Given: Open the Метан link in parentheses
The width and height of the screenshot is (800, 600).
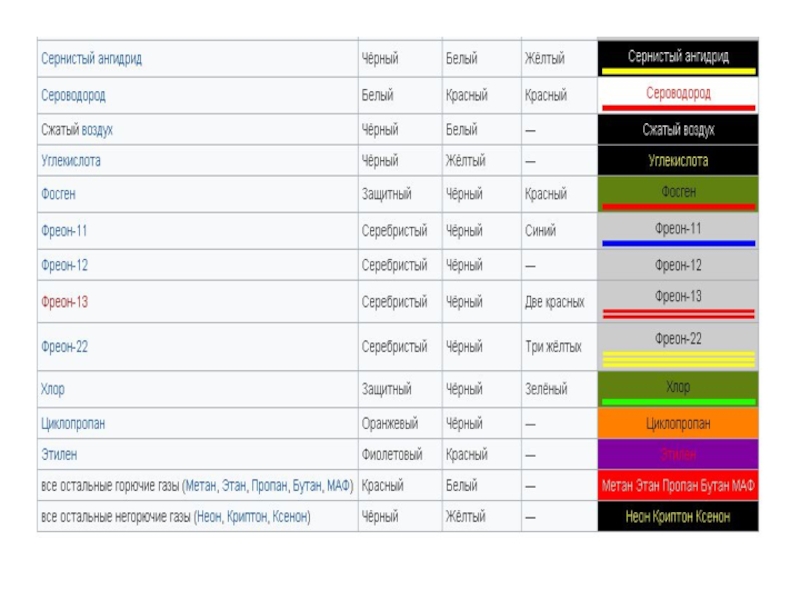Looking at the screenshot, I should coord(205,486).
